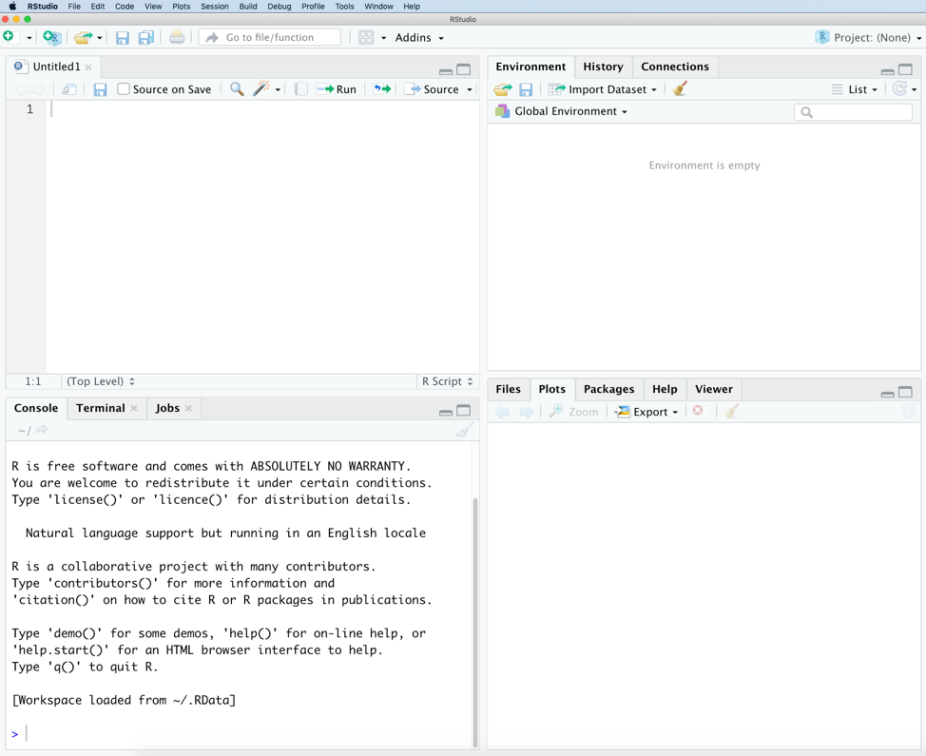Screen dimensions: 926x756
Task: Click the Re-run previous code icon
Action: [x=382, y=89]
